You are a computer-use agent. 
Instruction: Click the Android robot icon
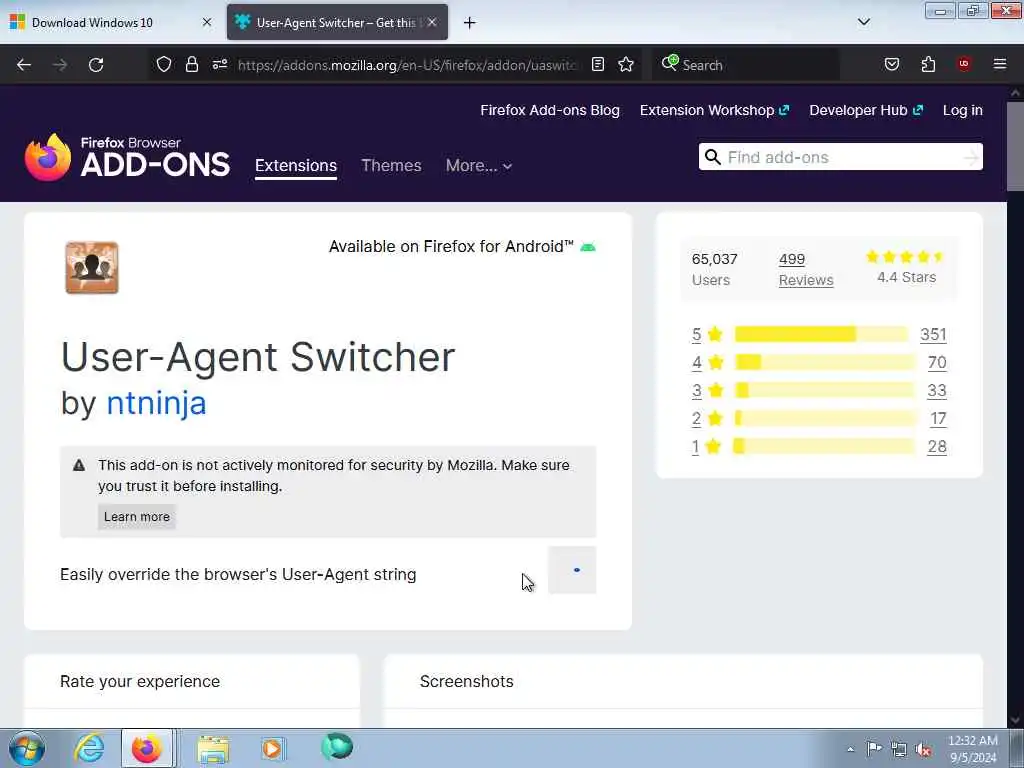pos(588,247)
